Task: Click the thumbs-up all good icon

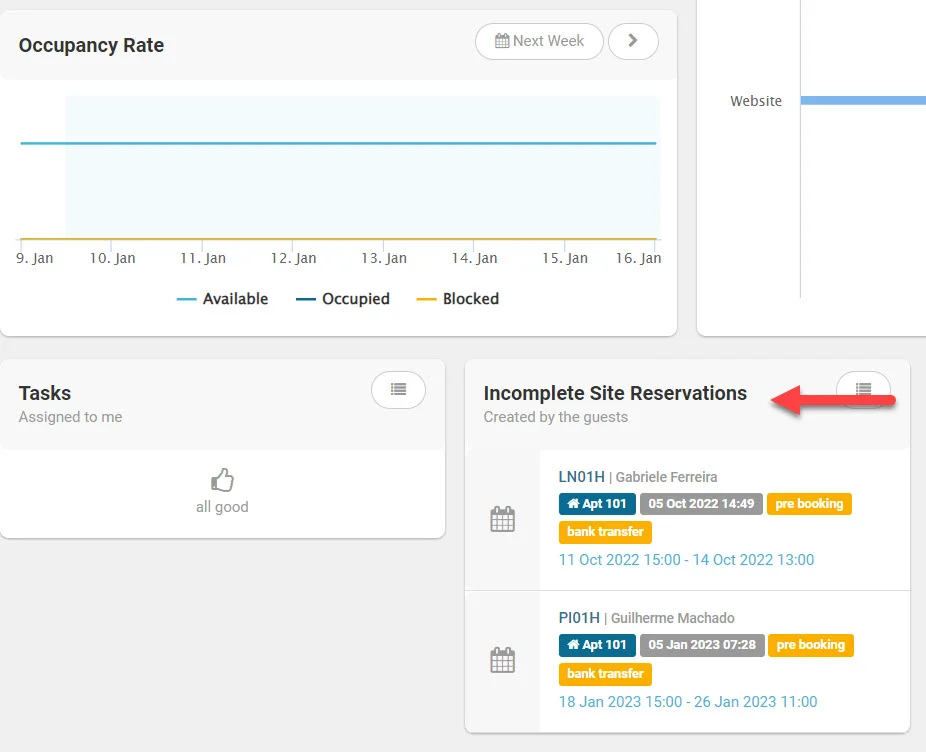Action: [x=223, y=480]
